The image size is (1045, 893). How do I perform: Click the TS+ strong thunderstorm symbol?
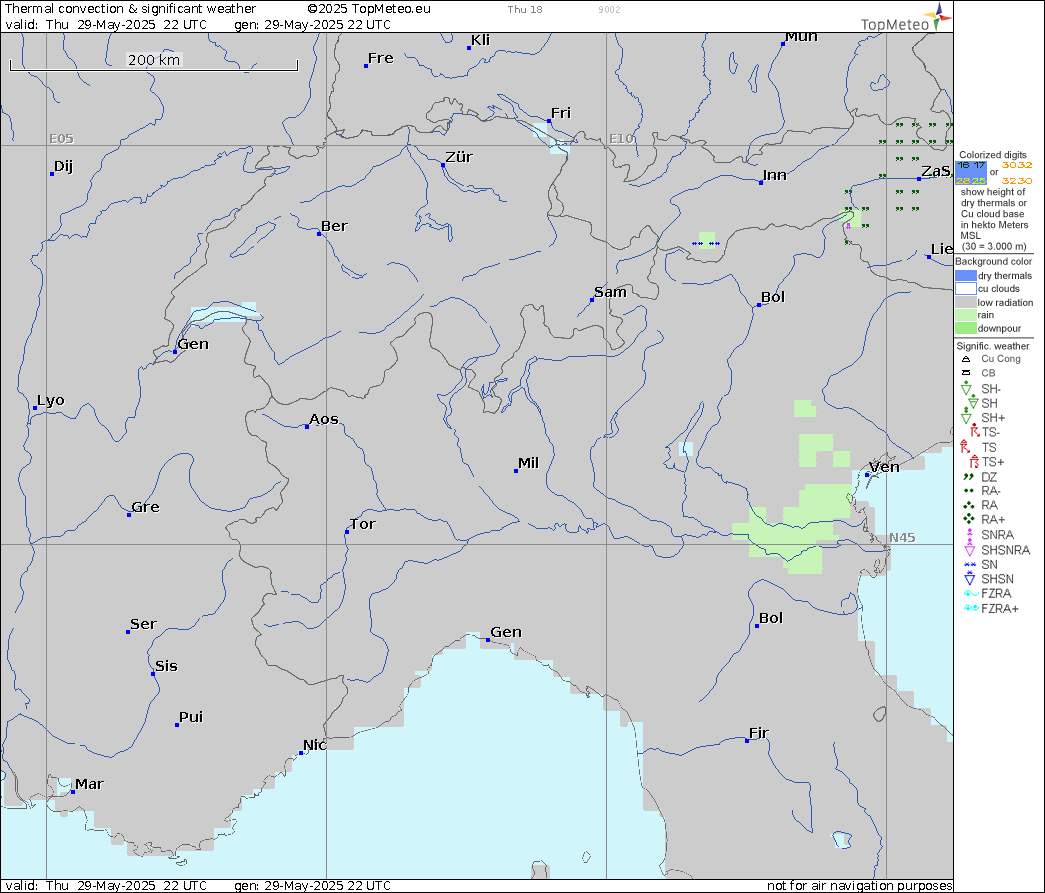974,461
